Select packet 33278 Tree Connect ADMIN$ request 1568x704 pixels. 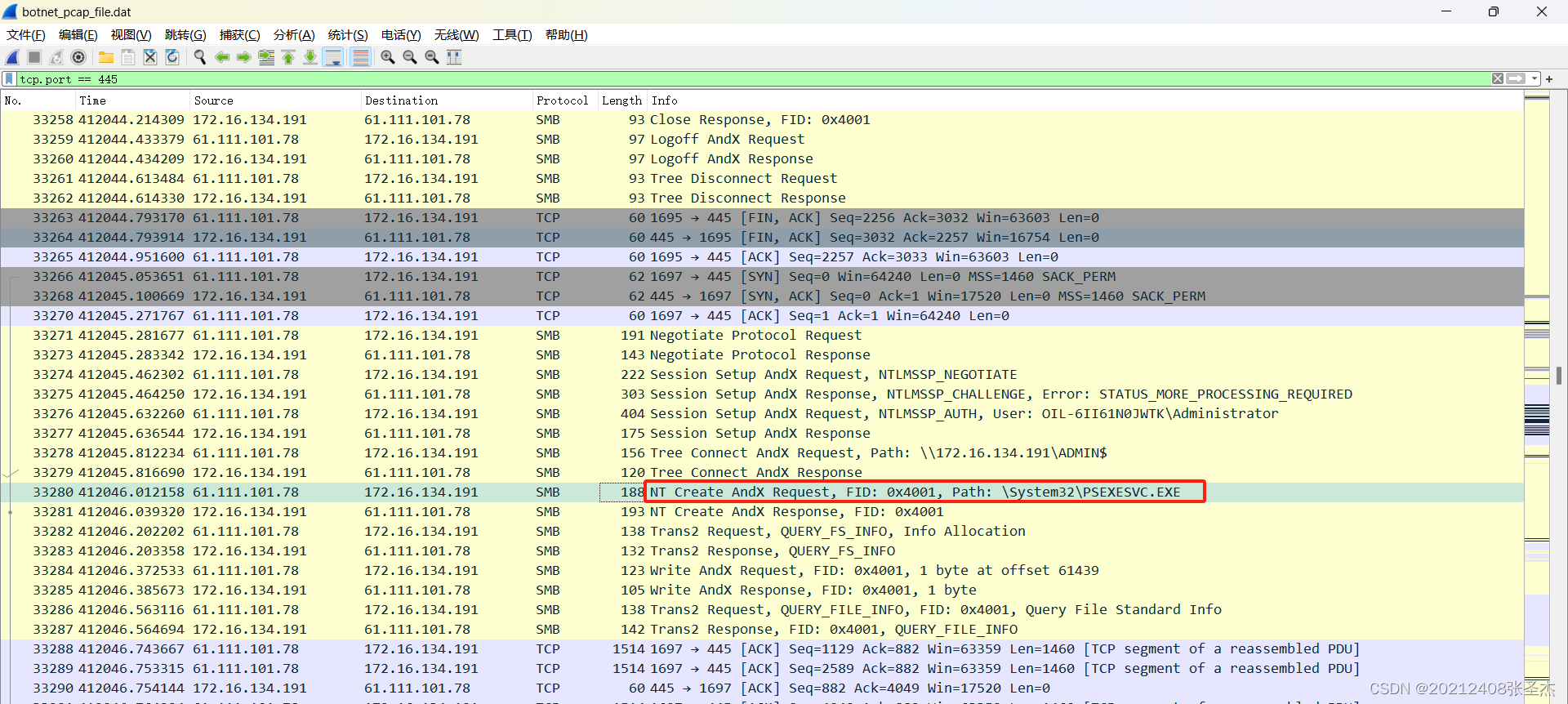(x=762, y=453)
